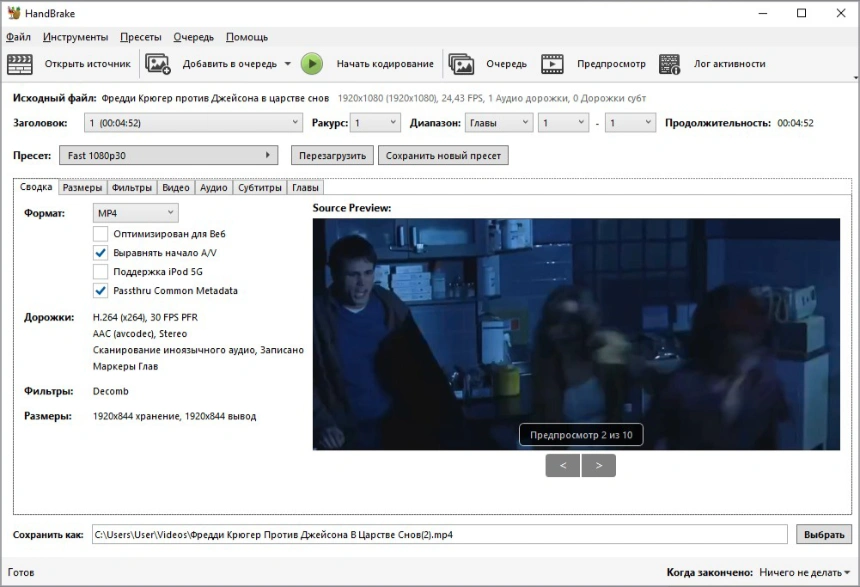
Task: Click the Предпросмотр toolbar label
Action: point(611,64)
